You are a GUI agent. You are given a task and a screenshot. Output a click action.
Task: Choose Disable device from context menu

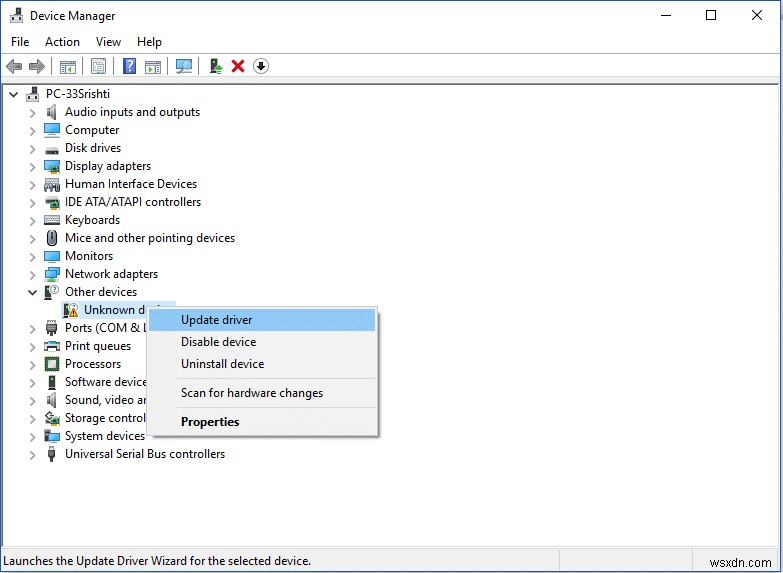point(262,342)
